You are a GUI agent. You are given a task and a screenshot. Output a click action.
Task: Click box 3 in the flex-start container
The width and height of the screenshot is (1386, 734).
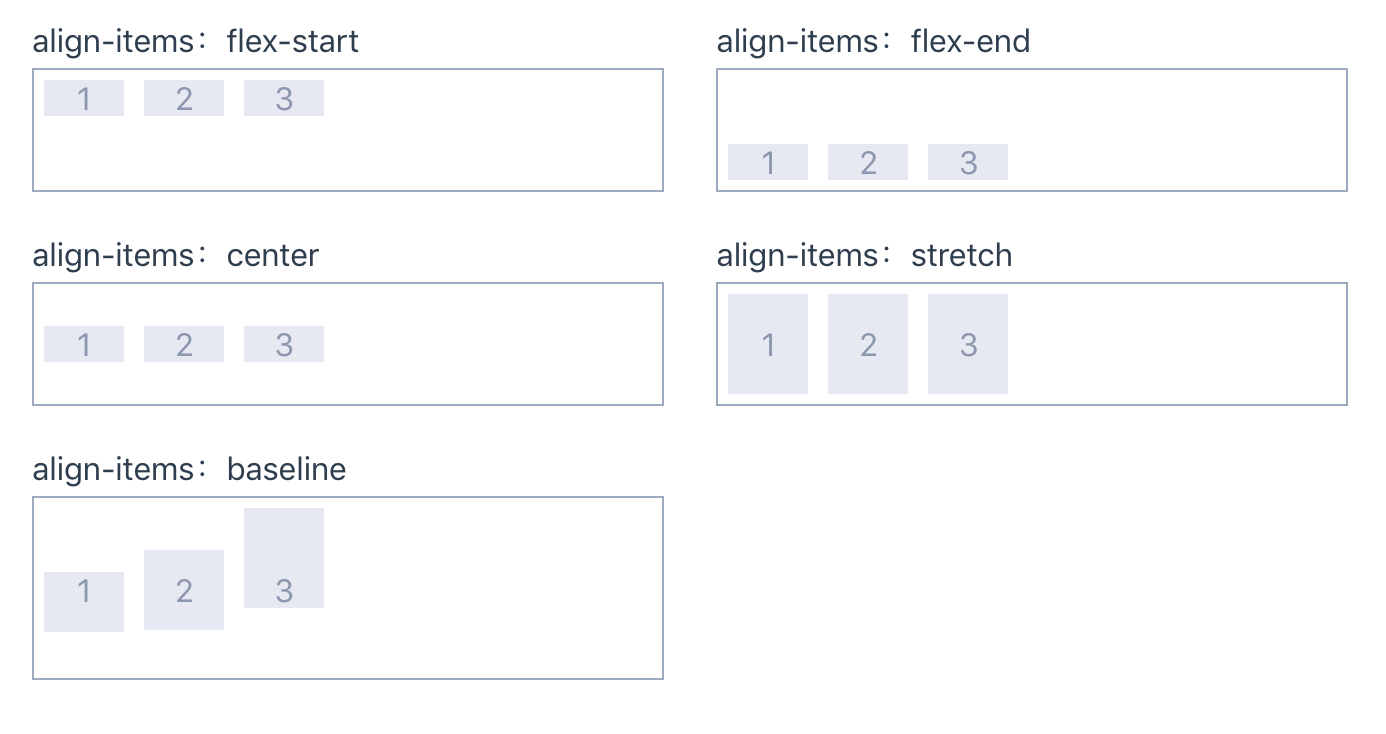(x=284, y=98)
